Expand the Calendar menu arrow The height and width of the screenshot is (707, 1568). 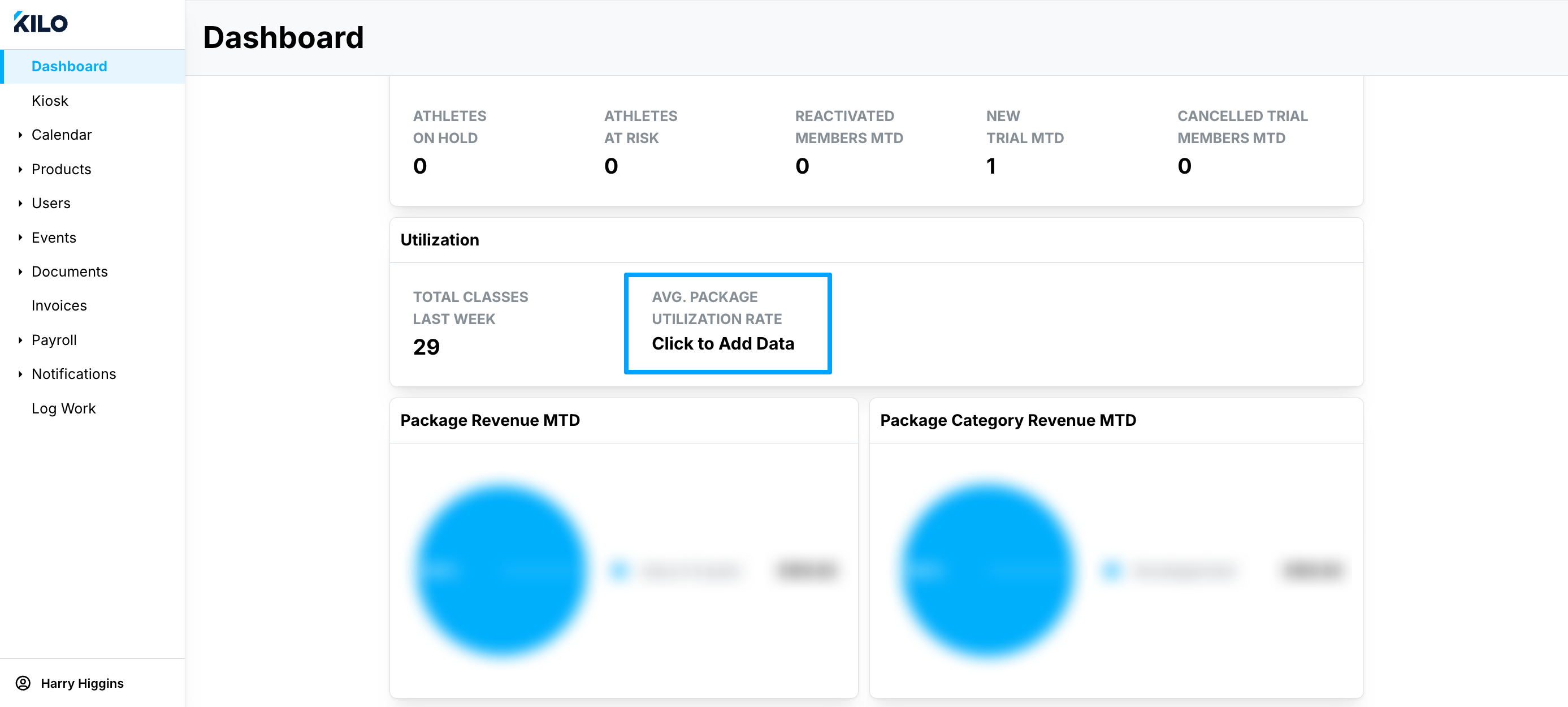pyautogui.click(x=20, y=135)
